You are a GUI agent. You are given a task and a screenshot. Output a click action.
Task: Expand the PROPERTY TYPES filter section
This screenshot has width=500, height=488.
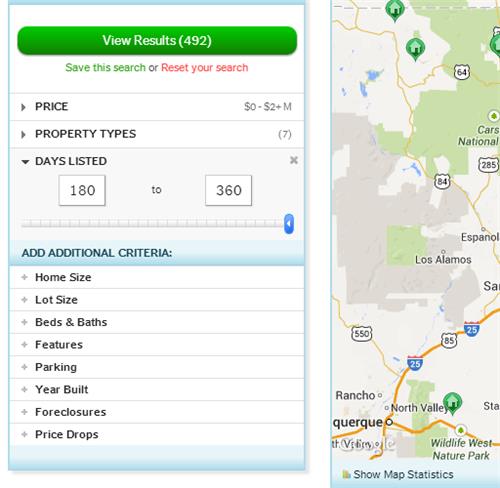click(x=157, y=134)
